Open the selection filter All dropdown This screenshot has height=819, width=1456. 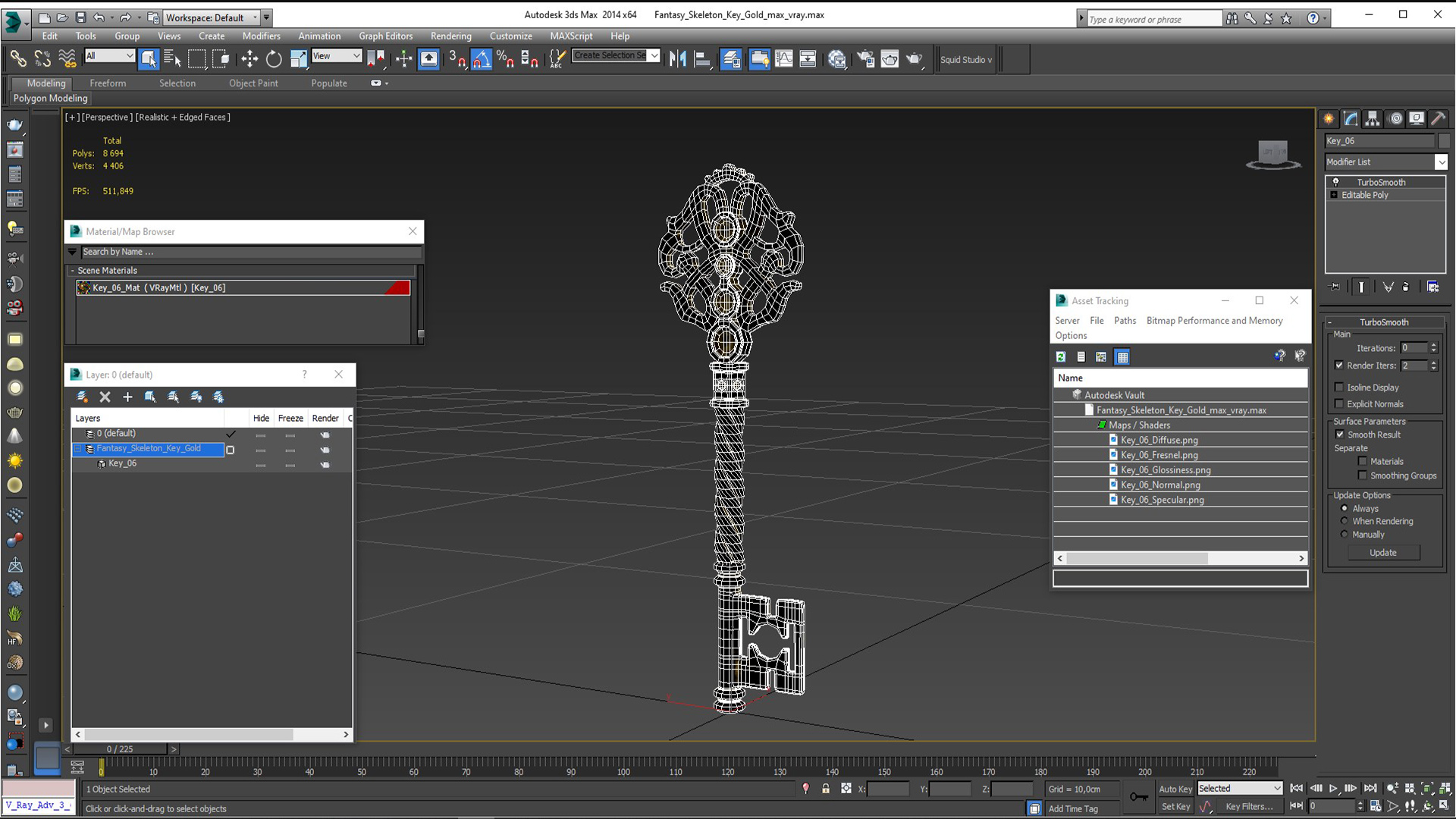[109, 56]
